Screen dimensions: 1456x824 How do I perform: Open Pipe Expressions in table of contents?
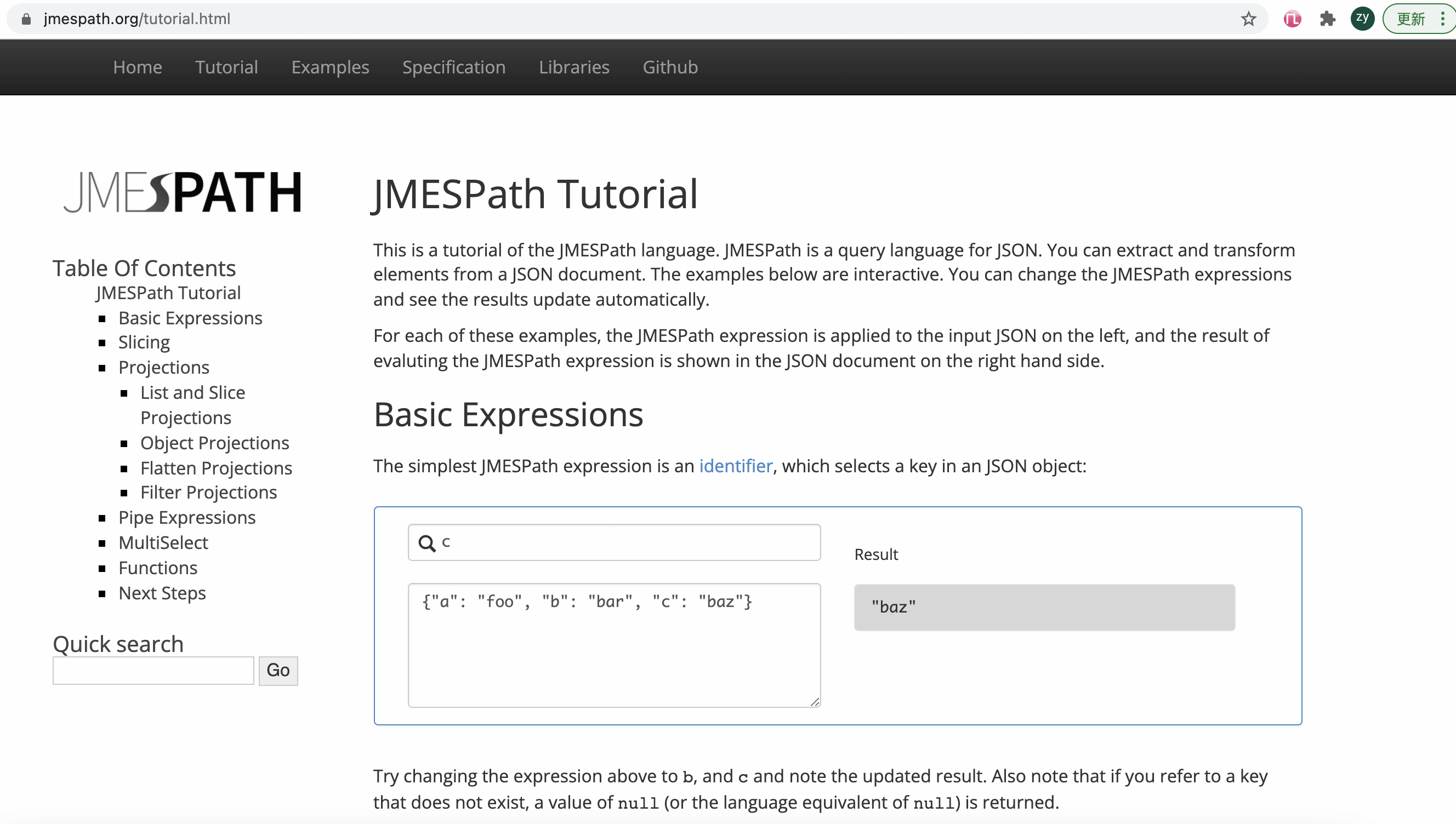point(187,517)
